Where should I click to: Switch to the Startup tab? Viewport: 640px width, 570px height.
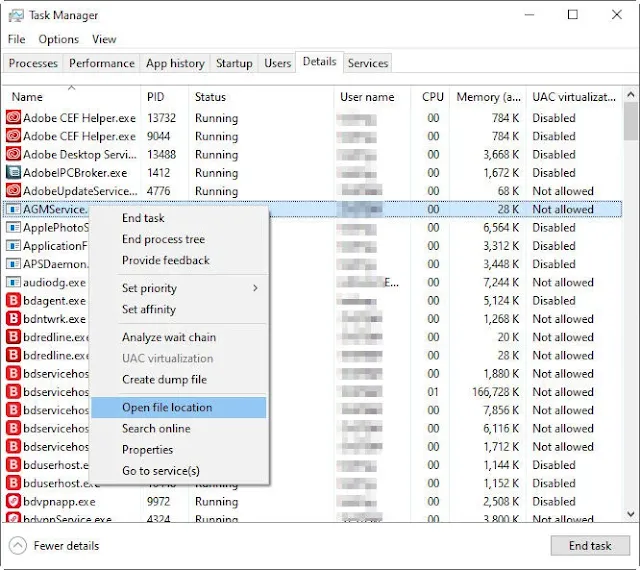[x=234, y=63]
